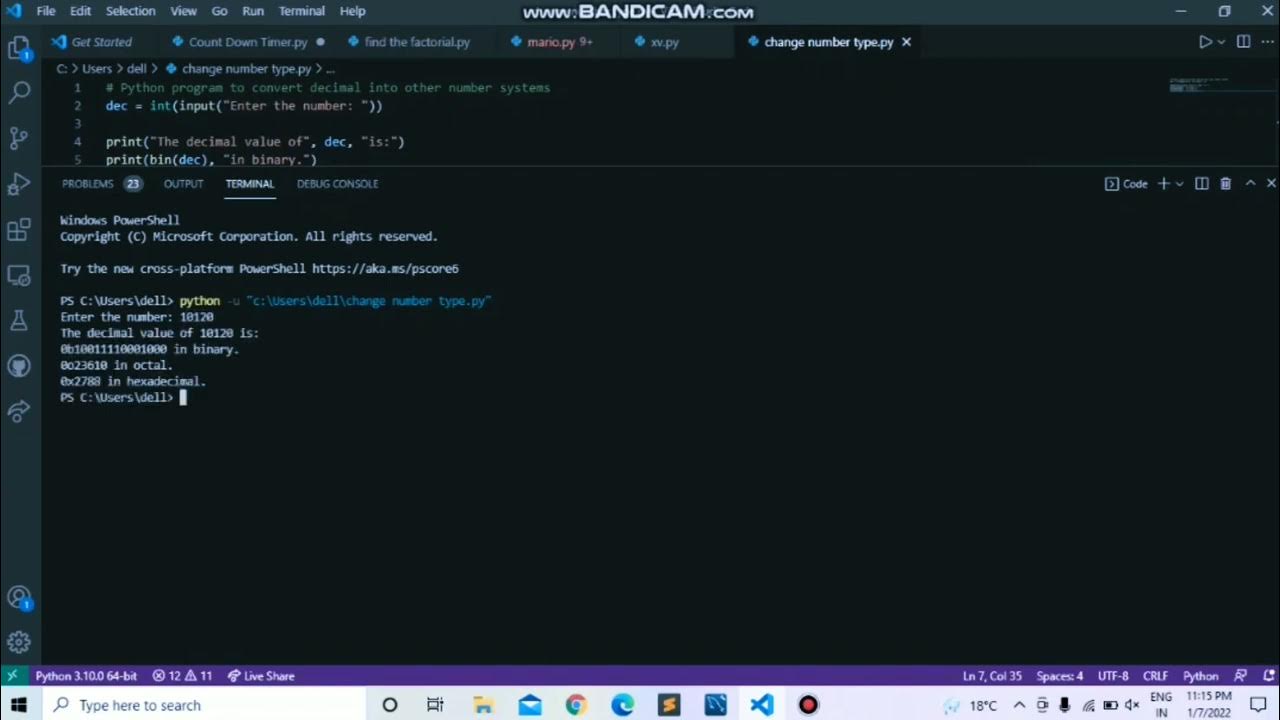
Task: Open Google Chrome from the taskbar
Action: pos(576,705)
